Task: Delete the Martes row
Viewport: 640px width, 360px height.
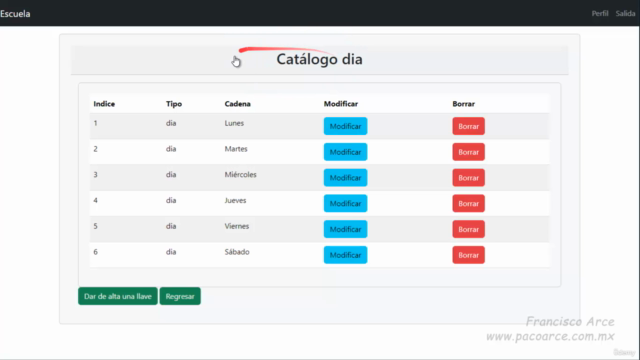Action: click(x=469, y=152)
